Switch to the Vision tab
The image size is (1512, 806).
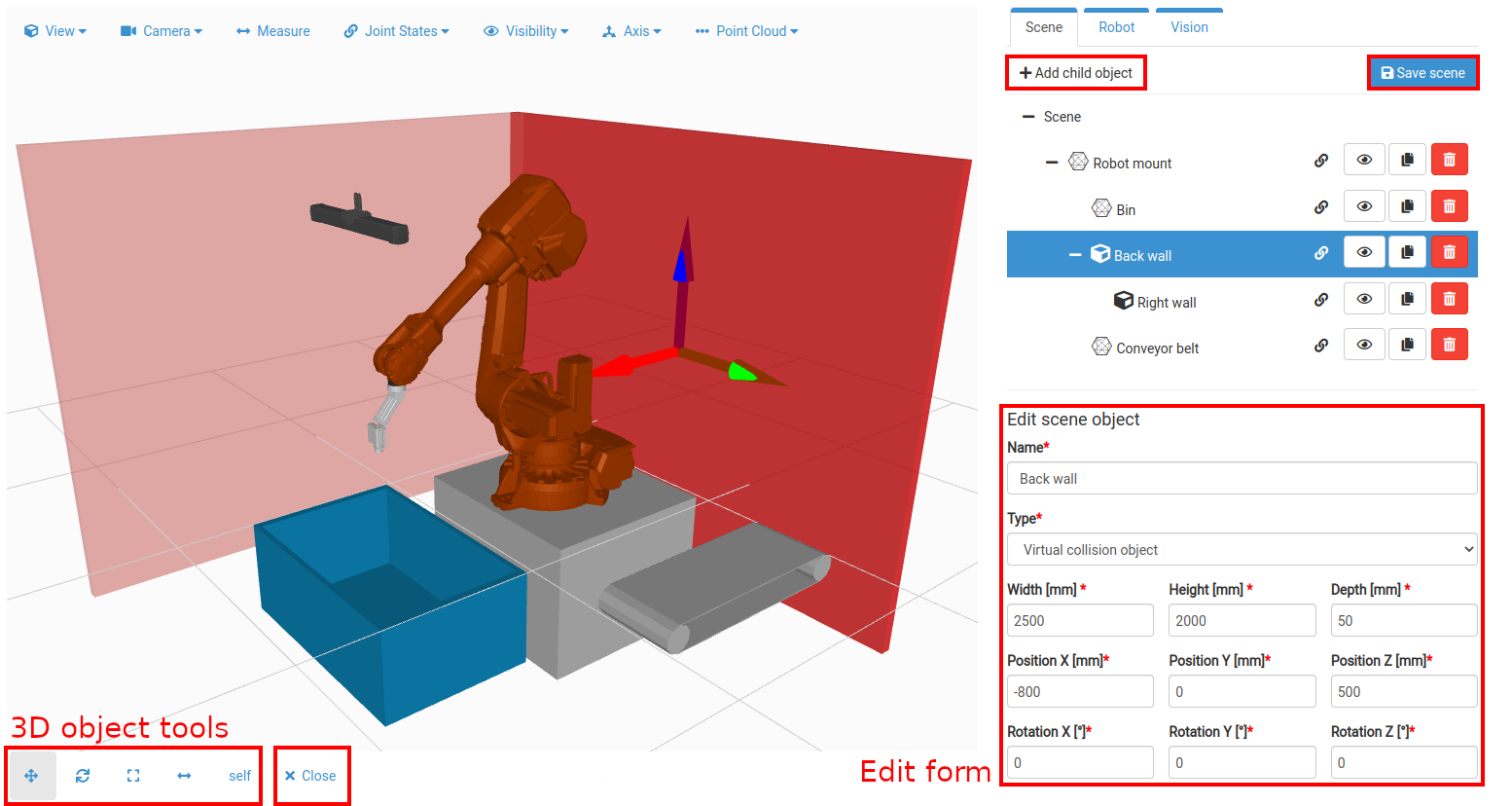1189,27
